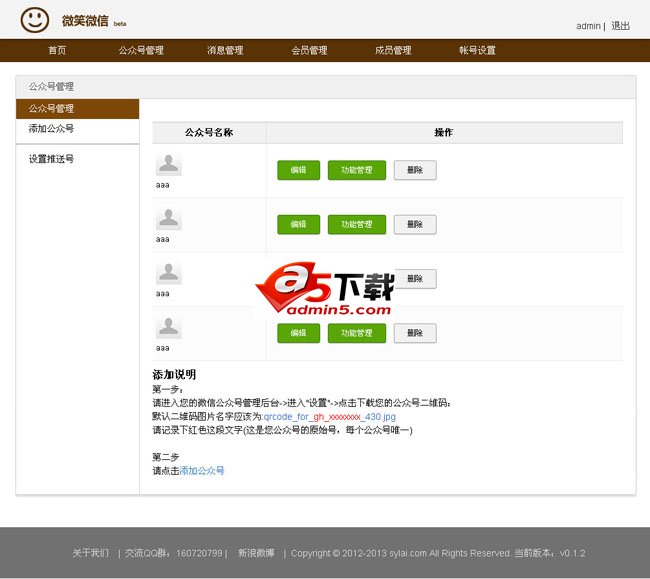650x579 pixels.
Task: Click 删除 button in the third row
Action: tap(415, 279)
